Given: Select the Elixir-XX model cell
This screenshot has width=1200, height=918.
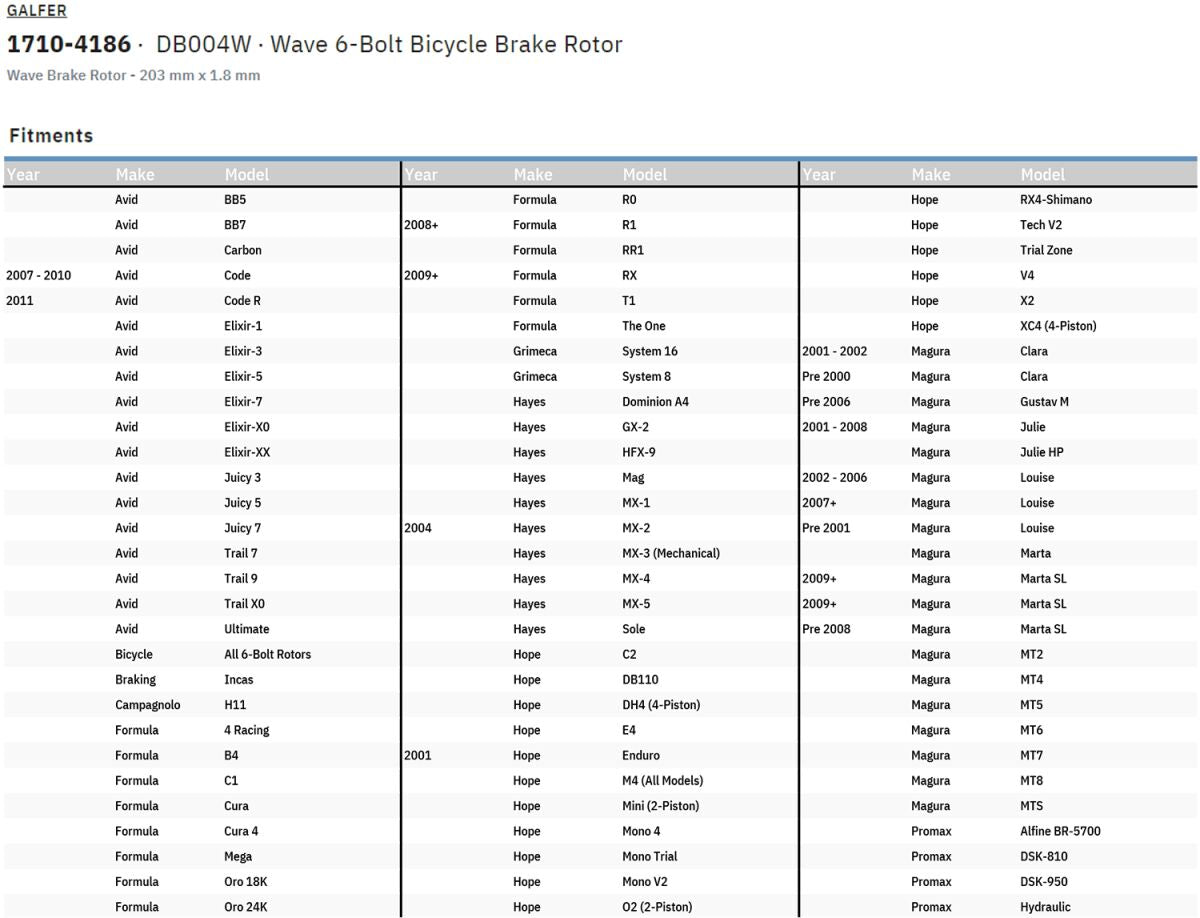Looking at the screenshot, I should [x=247, y=452].
